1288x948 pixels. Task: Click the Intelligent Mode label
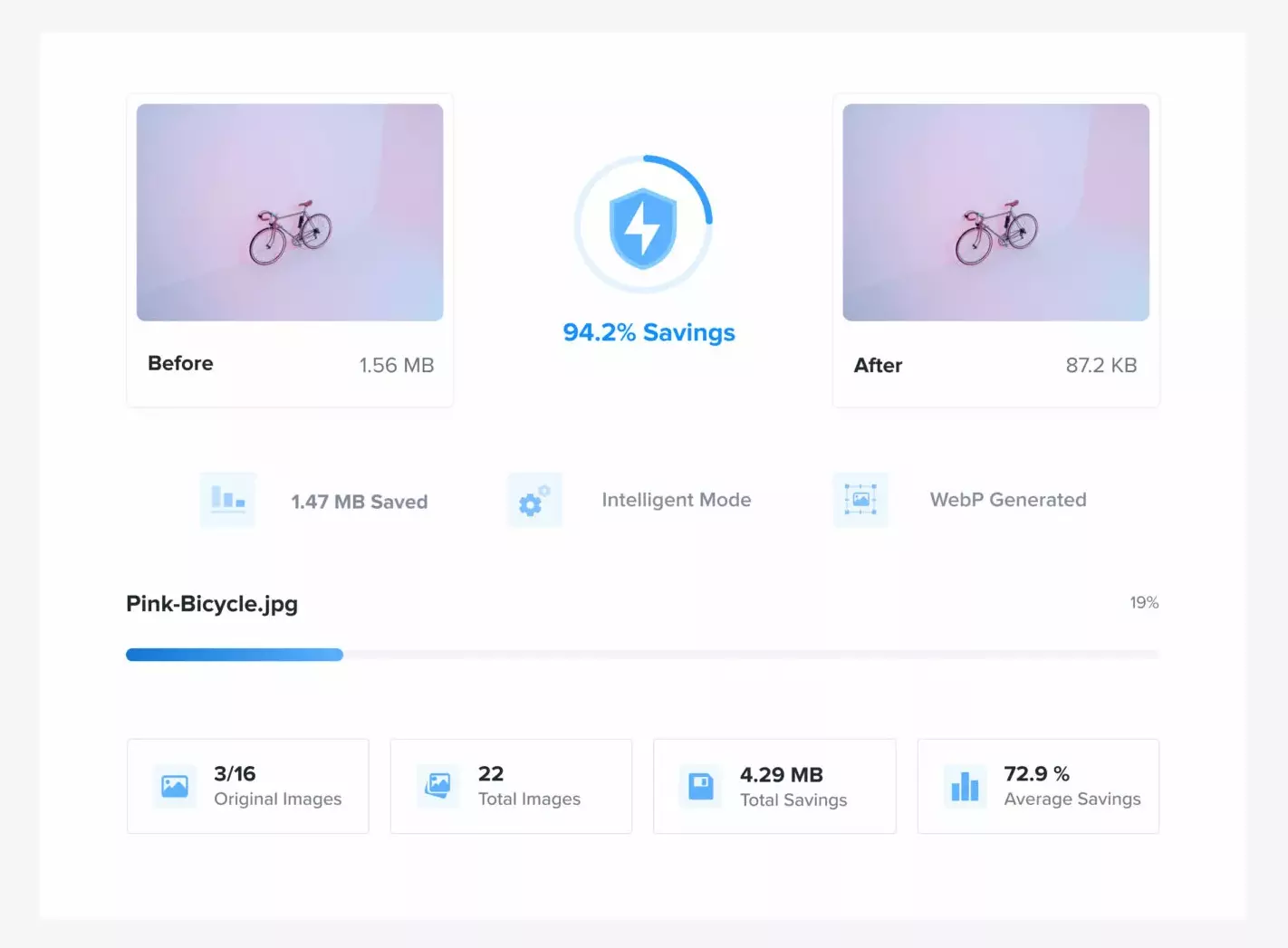(676, 500)
